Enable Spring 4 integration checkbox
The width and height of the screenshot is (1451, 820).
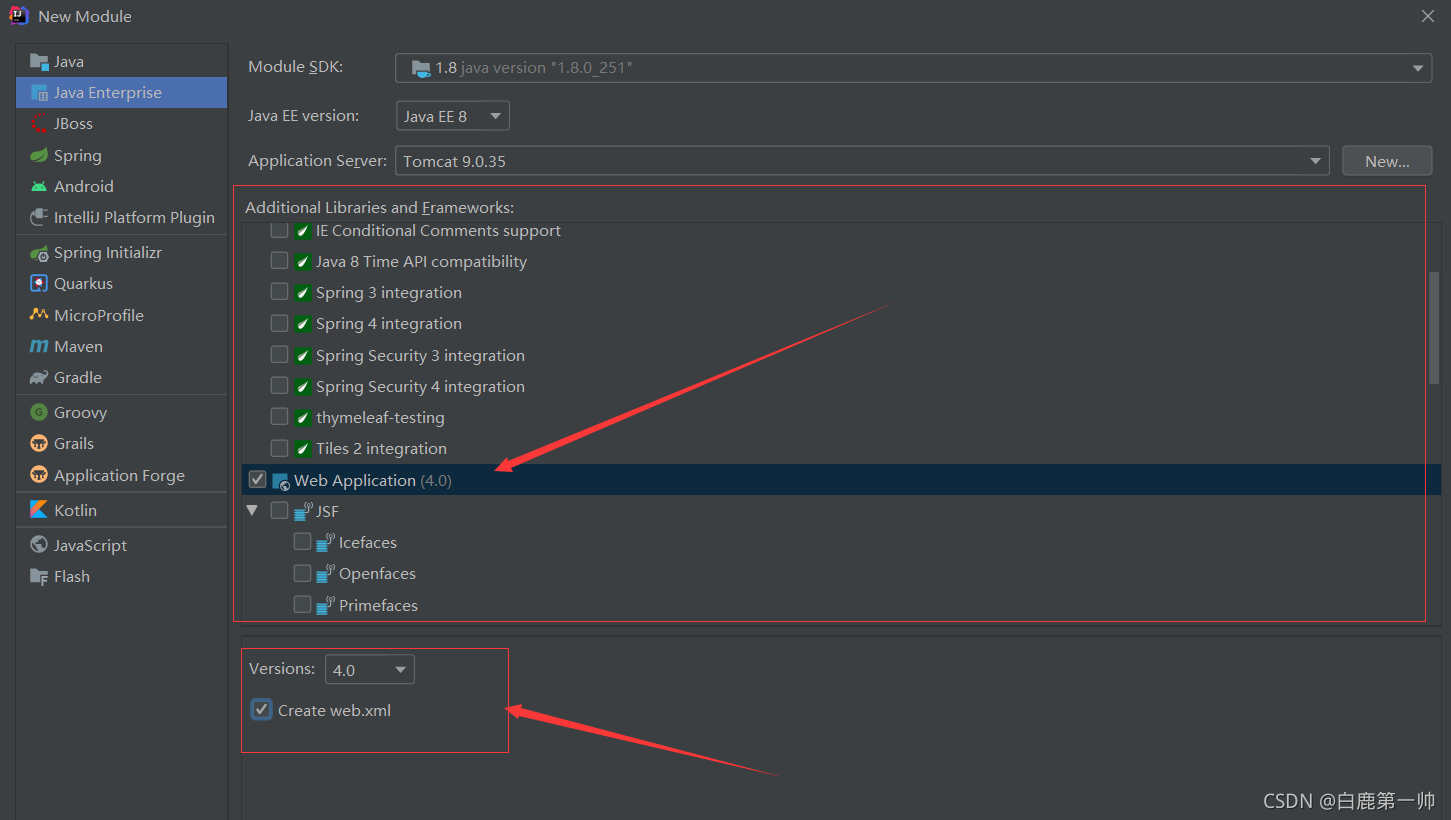[280, 323]
